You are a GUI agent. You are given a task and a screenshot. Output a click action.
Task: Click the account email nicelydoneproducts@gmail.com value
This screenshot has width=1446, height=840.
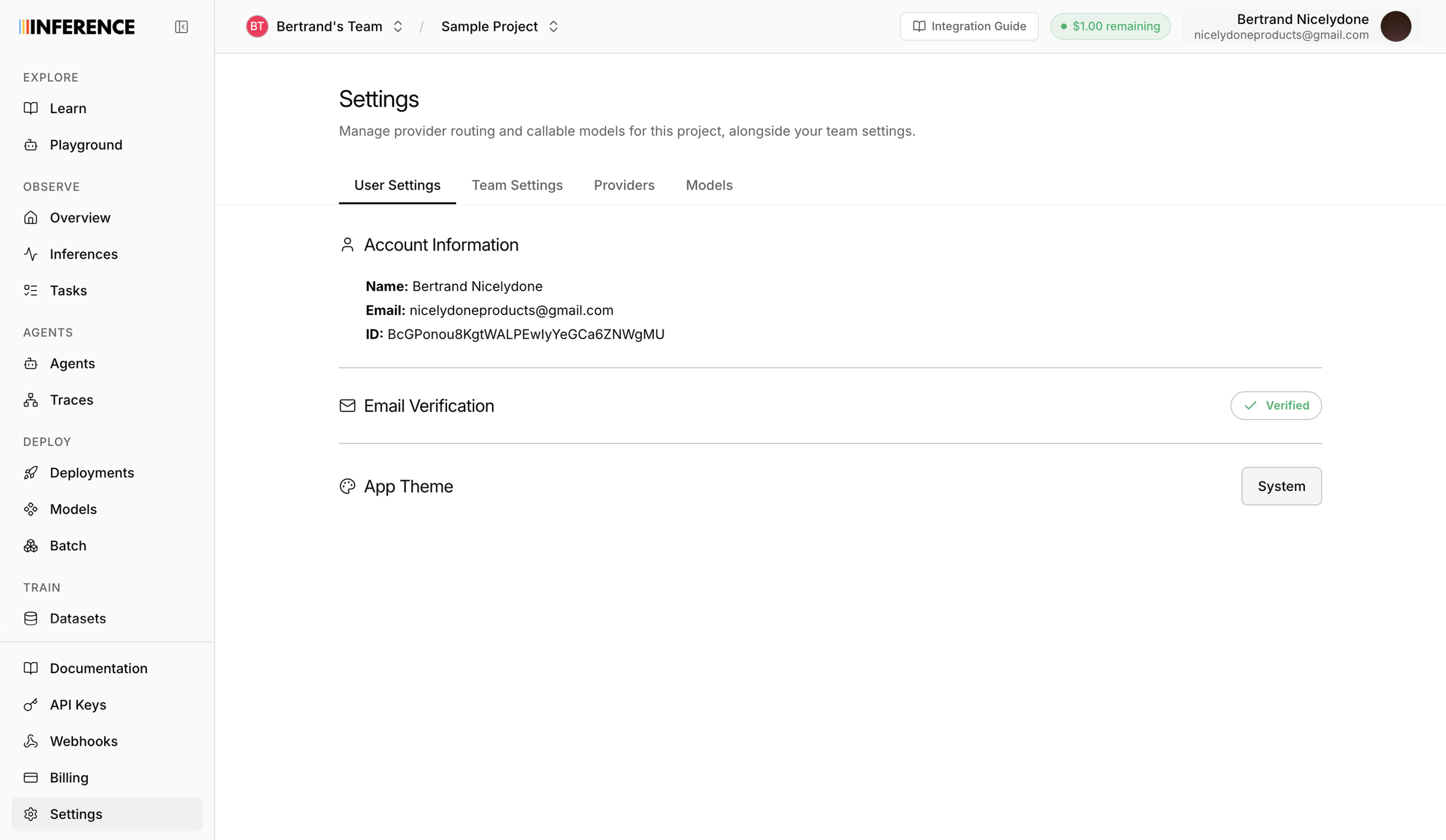click(511, 310)
